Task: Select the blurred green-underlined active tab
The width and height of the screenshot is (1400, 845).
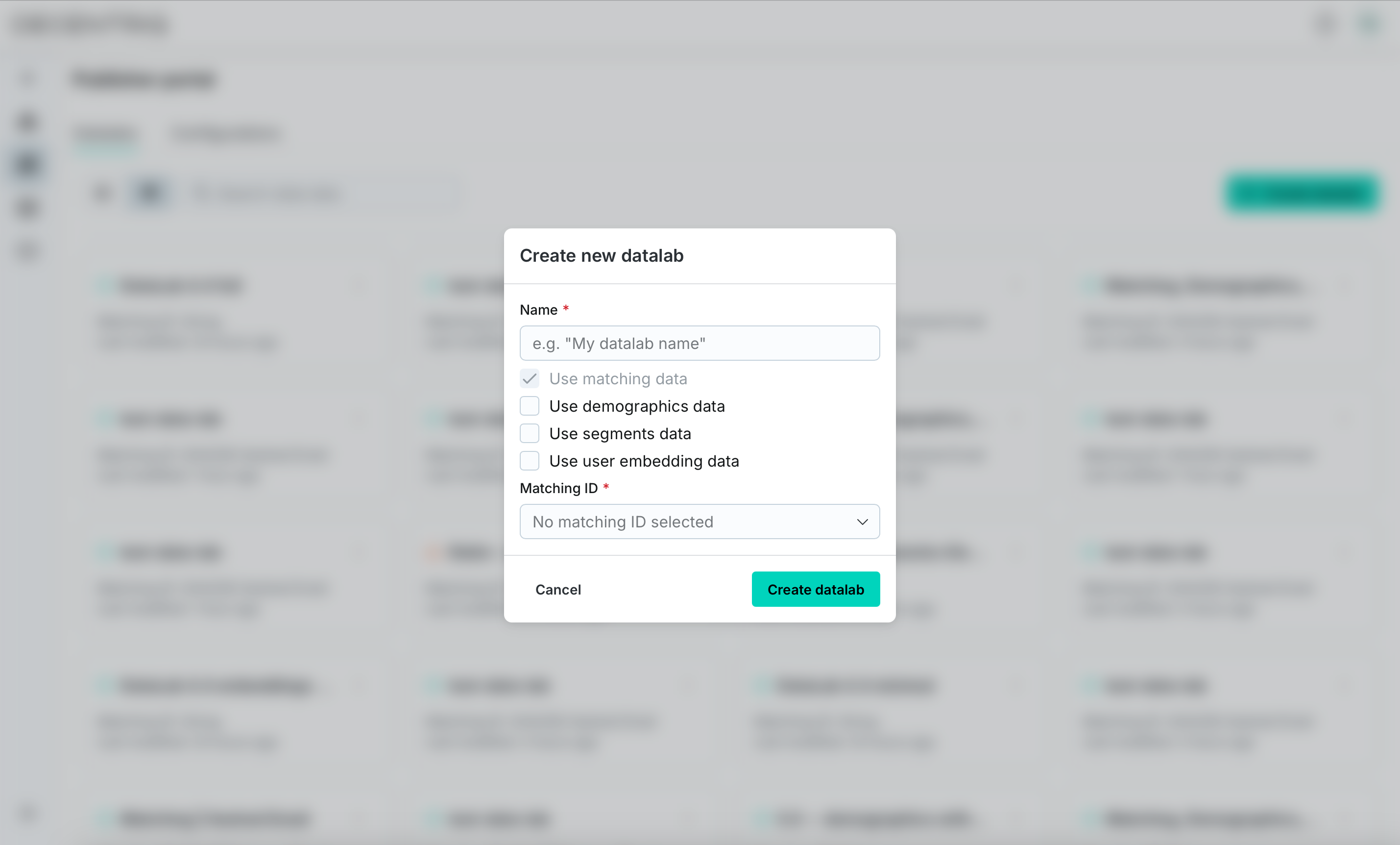Action: 105,135
